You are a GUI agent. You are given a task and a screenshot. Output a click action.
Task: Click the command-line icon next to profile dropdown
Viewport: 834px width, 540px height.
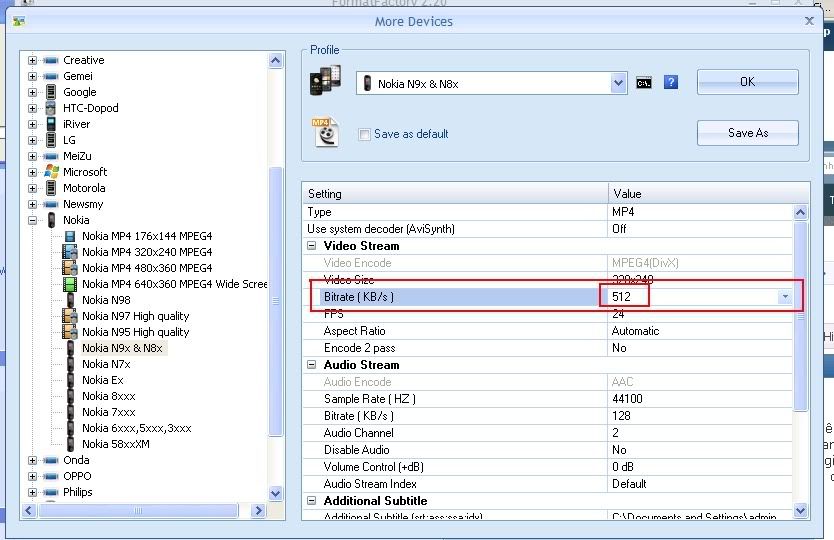click(x=644, y=83)
